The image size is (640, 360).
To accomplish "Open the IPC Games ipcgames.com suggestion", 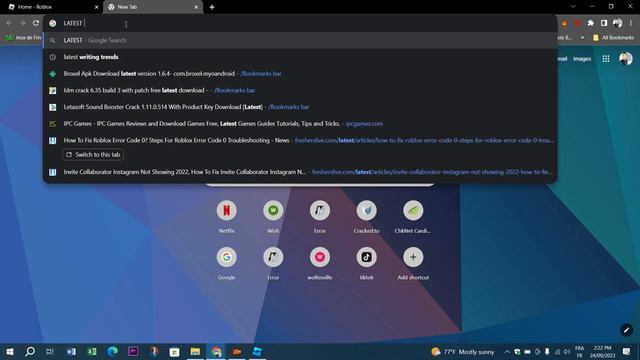I will (x=300, y=124).
